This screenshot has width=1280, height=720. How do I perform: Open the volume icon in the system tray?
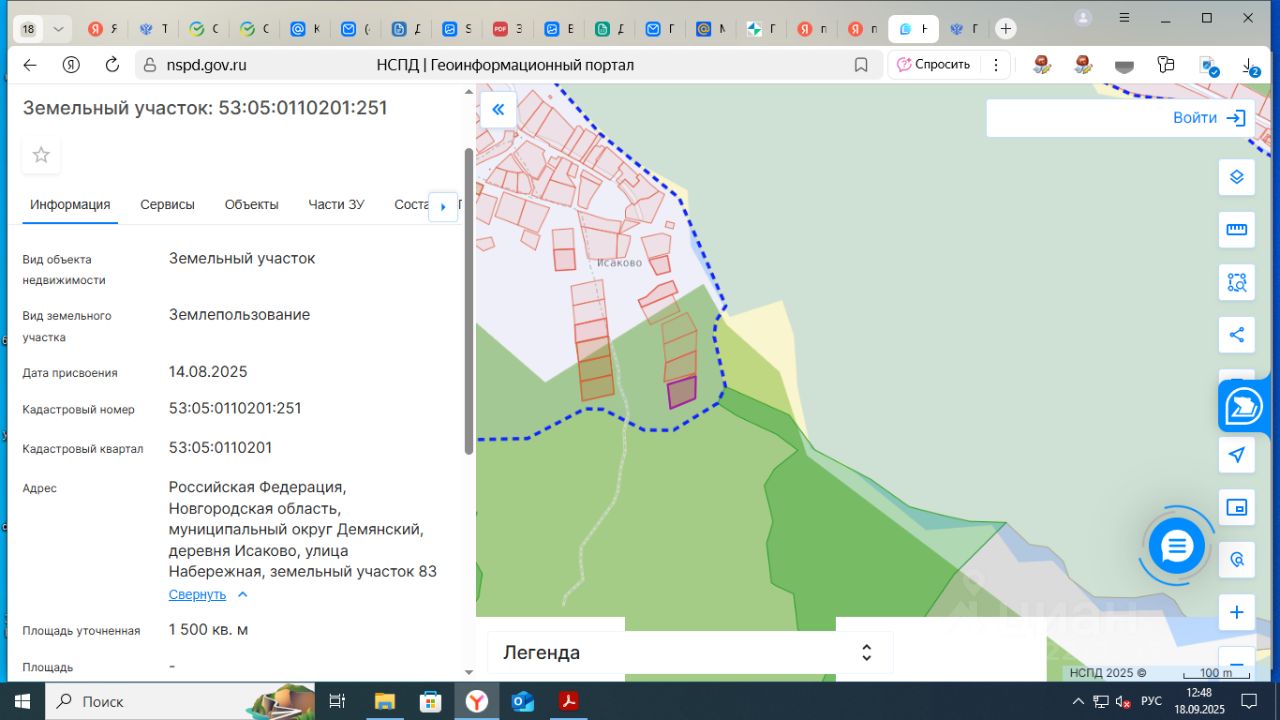pos(1123,701)
